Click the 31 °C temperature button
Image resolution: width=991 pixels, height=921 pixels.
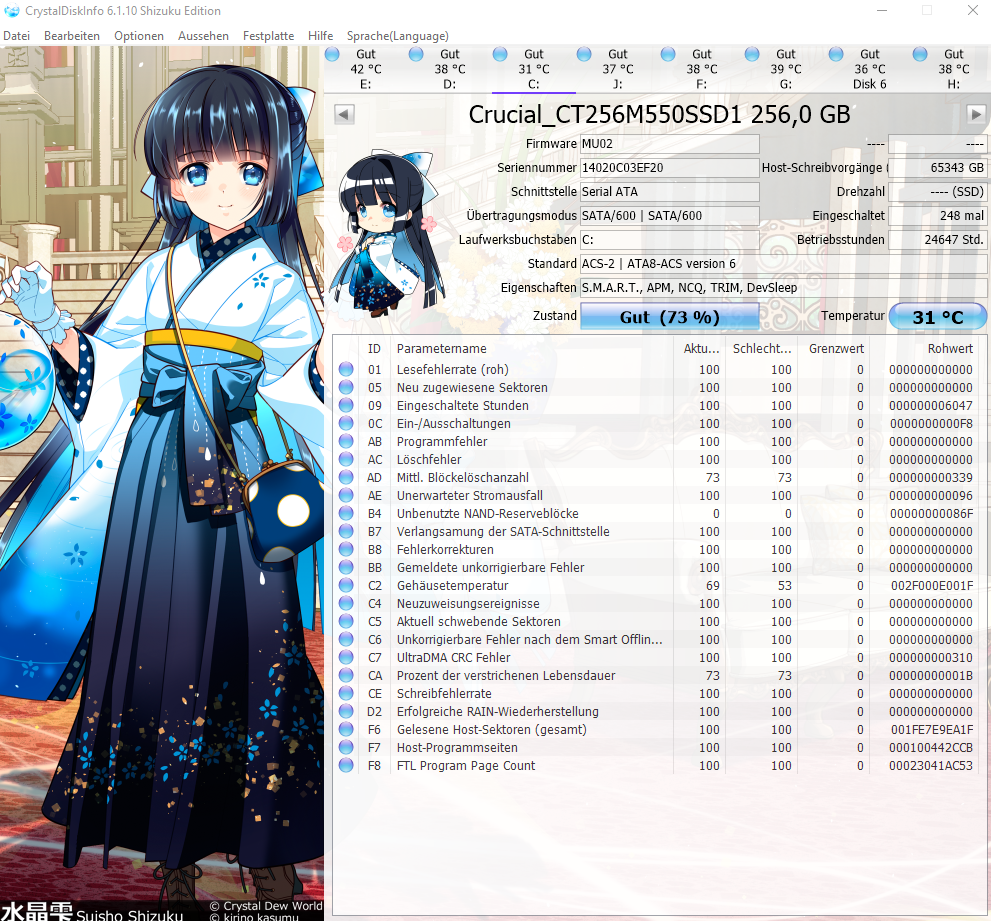[938, 317]
